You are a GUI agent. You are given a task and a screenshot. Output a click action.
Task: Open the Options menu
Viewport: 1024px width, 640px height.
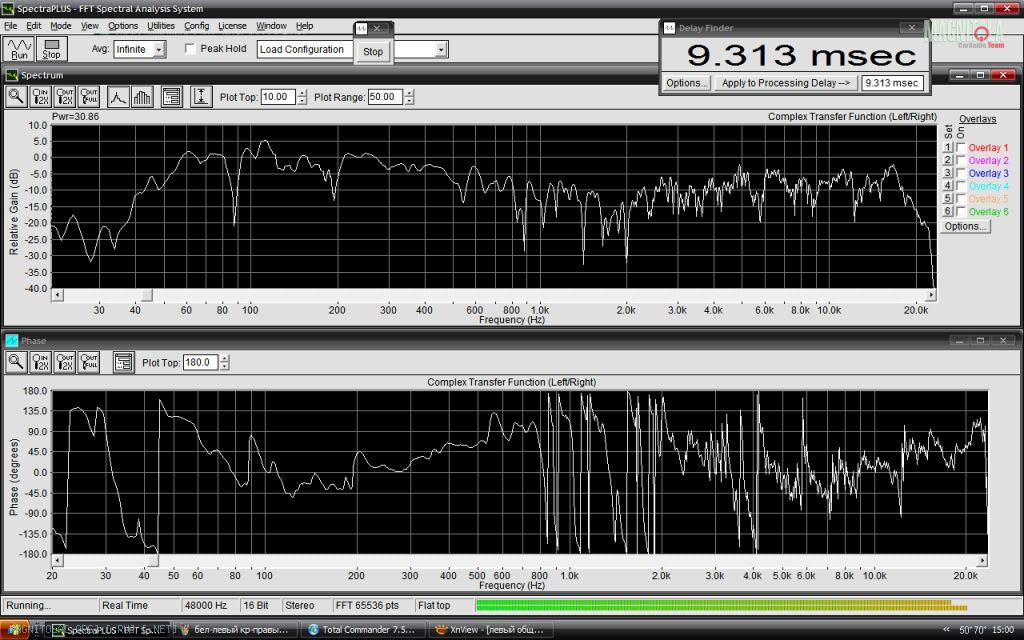pos(123,26)
